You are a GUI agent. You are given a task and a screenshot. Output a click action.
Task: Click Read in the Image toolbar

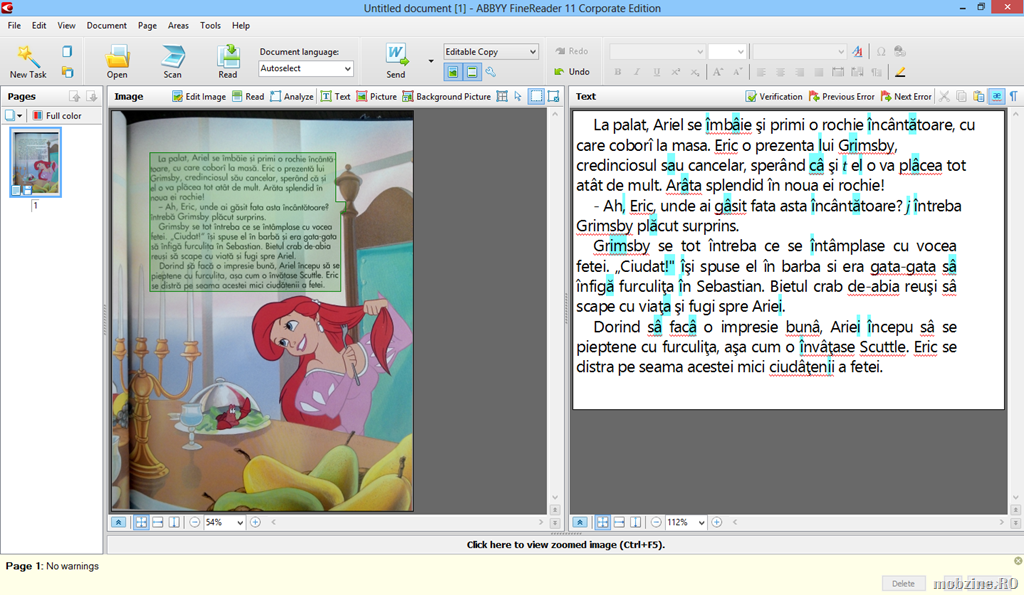tap(248, 97)
